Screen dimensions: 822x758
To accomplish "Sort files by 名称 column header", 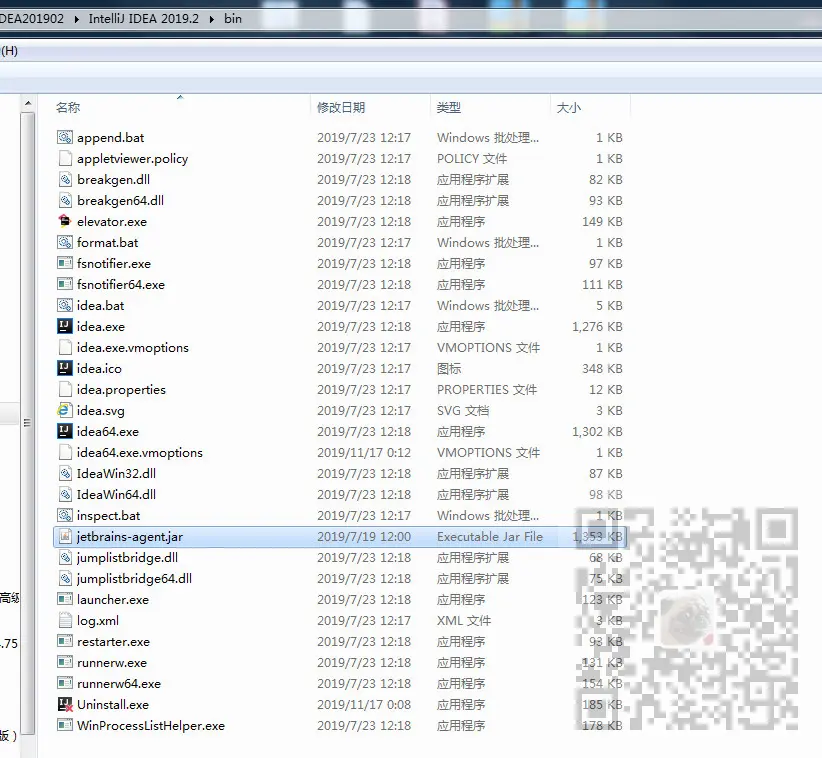I will pos(68,107).
